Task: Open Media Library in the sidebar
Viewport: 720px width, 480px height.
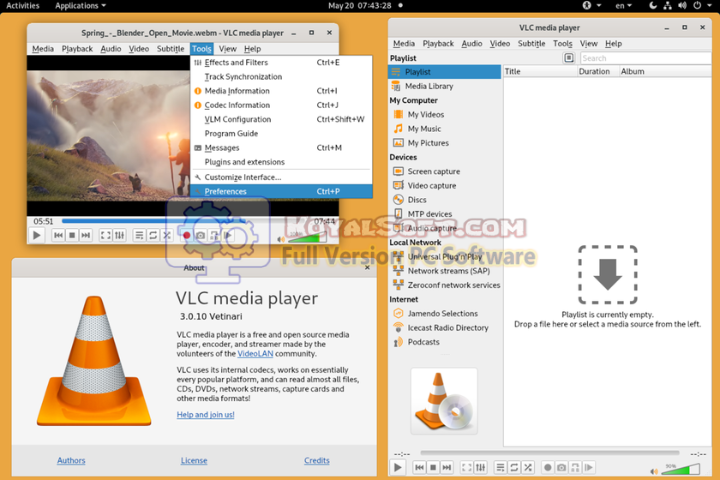Action: point(444,86)
